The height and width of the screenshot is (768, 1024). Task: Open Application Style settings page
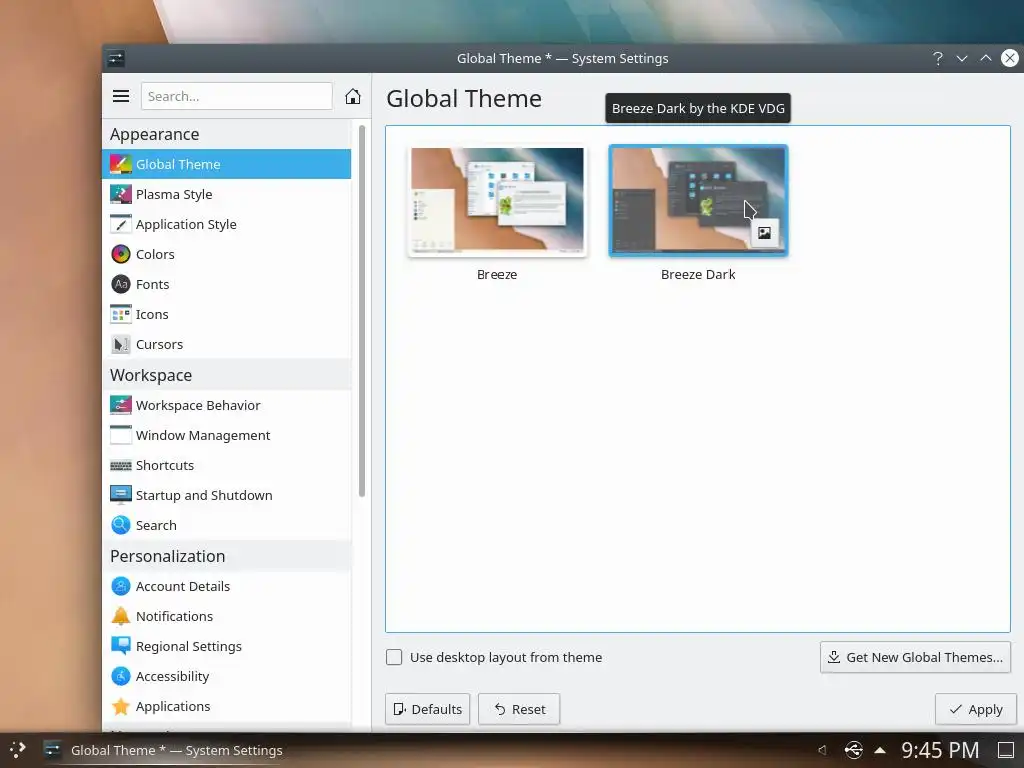pos(227,224)
